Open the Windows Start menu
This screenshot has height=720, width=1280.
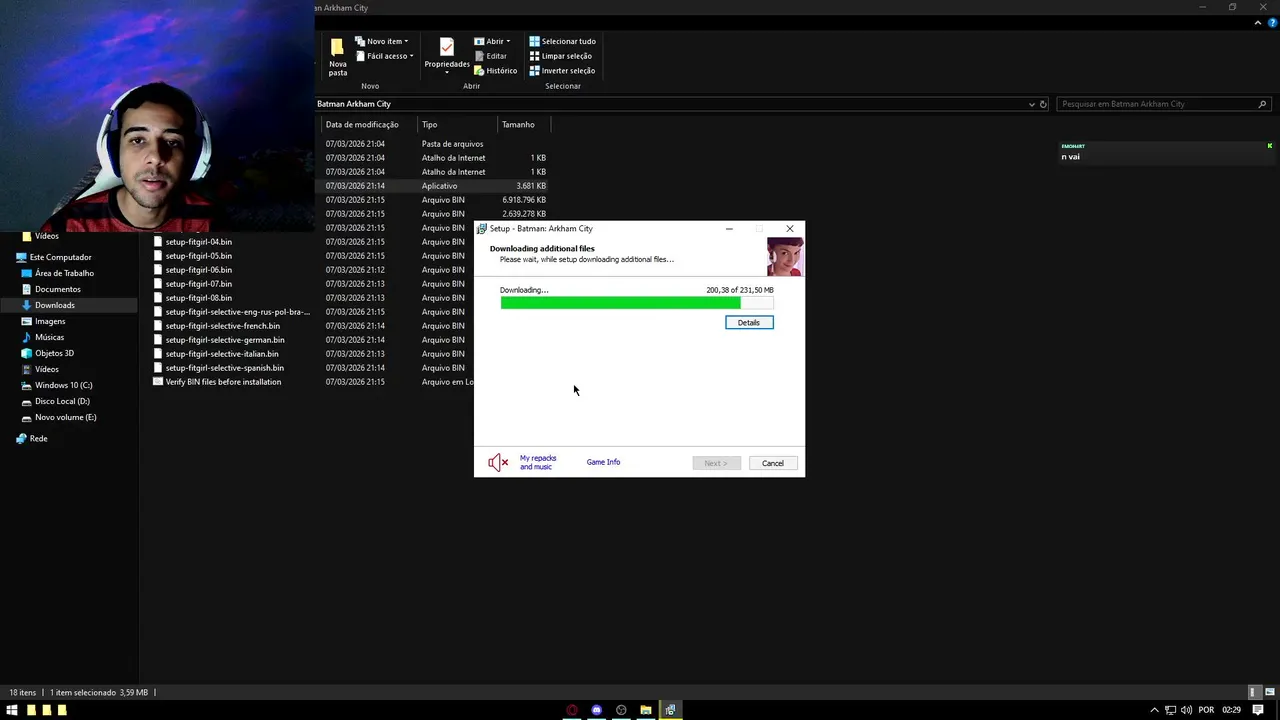pos(12,710)
